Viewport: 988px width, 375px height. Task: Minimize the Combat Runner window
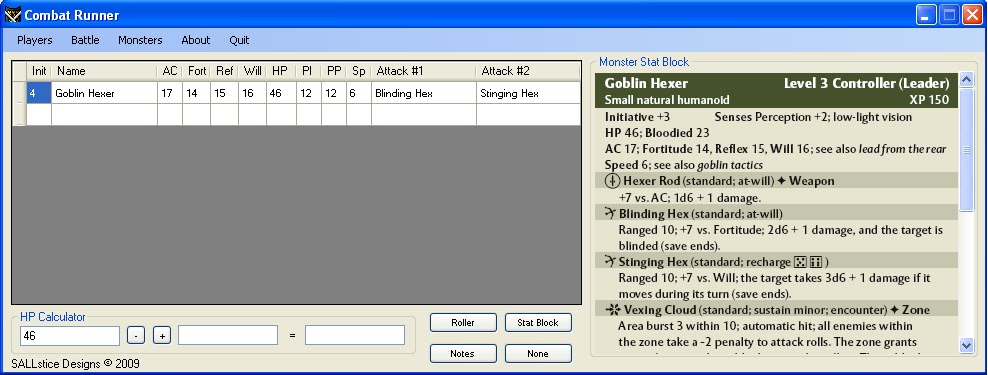pyautogui.click(x=926, y=15)
